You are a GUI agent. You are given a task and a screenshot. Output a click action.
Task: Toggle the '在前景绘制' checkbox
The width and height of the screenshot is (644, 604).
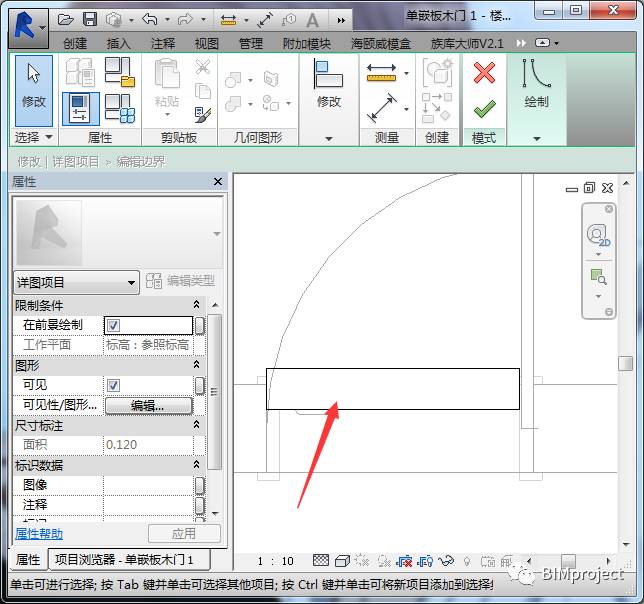pos(113,326)
